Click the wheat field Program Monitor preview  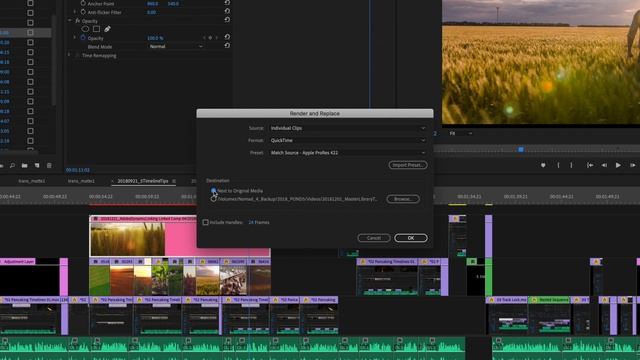(541, 62)
